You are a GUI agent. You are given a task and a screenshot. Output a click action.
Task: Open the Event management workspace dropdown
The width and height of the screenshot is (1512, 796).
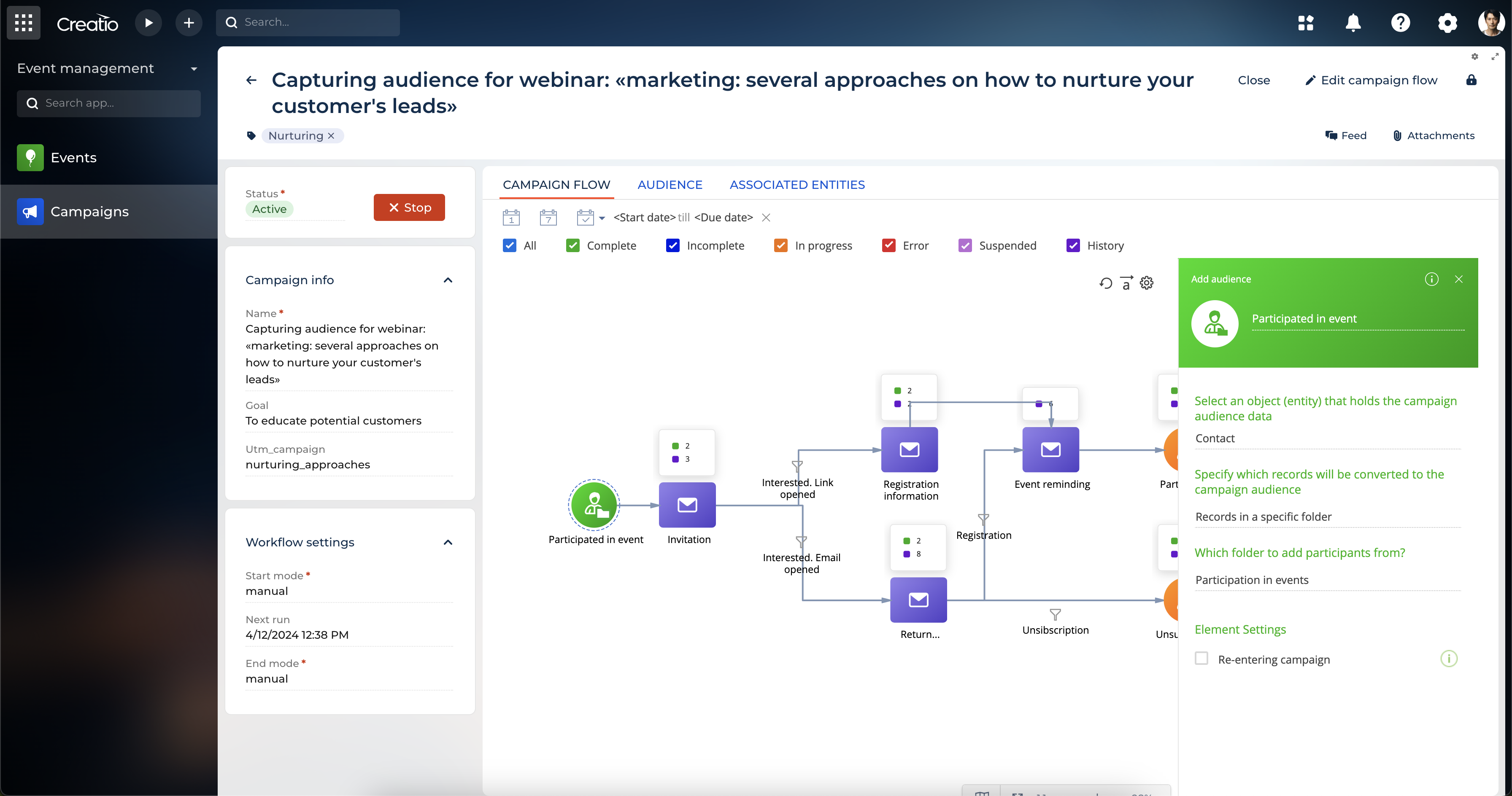[194, 69]
